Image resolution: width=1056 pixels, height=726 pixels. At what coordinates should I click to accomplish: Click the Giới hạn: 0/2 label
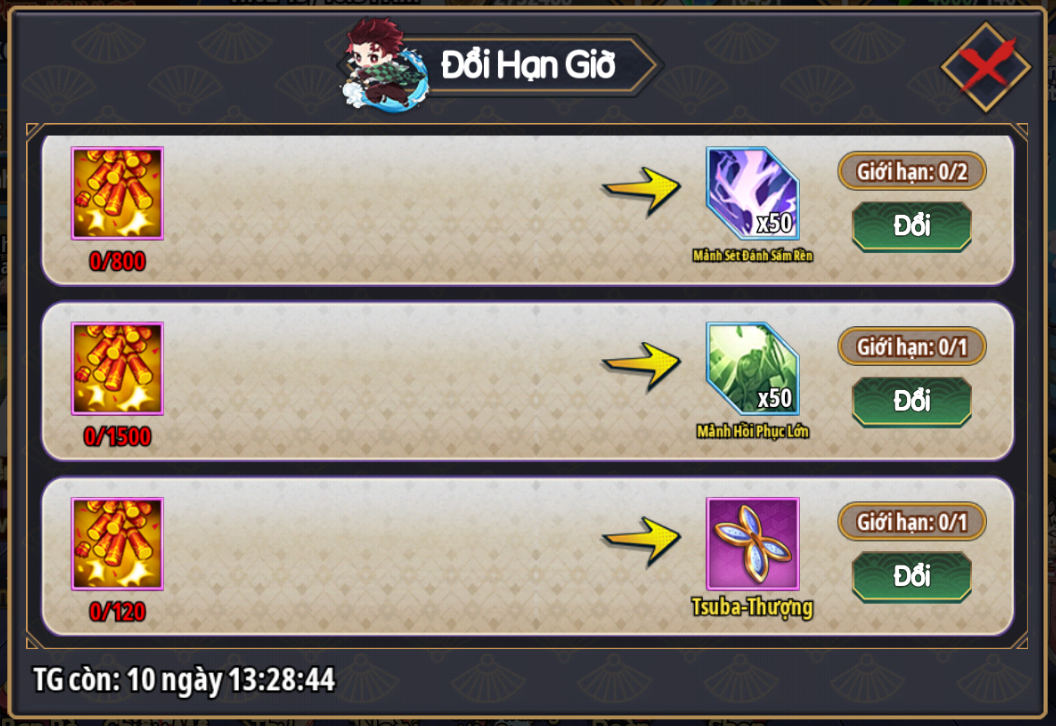pos(912,171)
